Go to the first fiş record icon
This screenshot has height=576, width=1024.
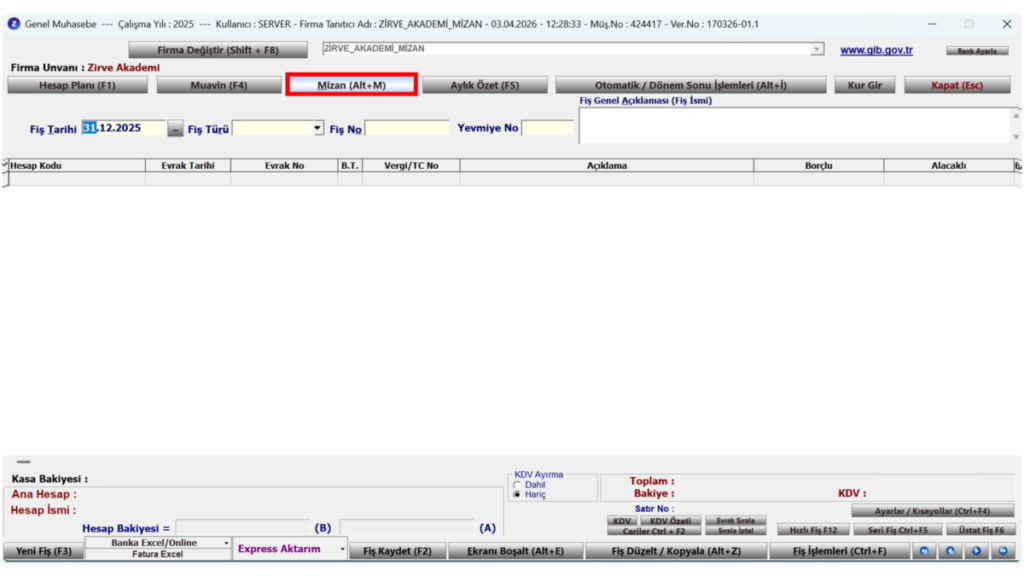[923, 551]
